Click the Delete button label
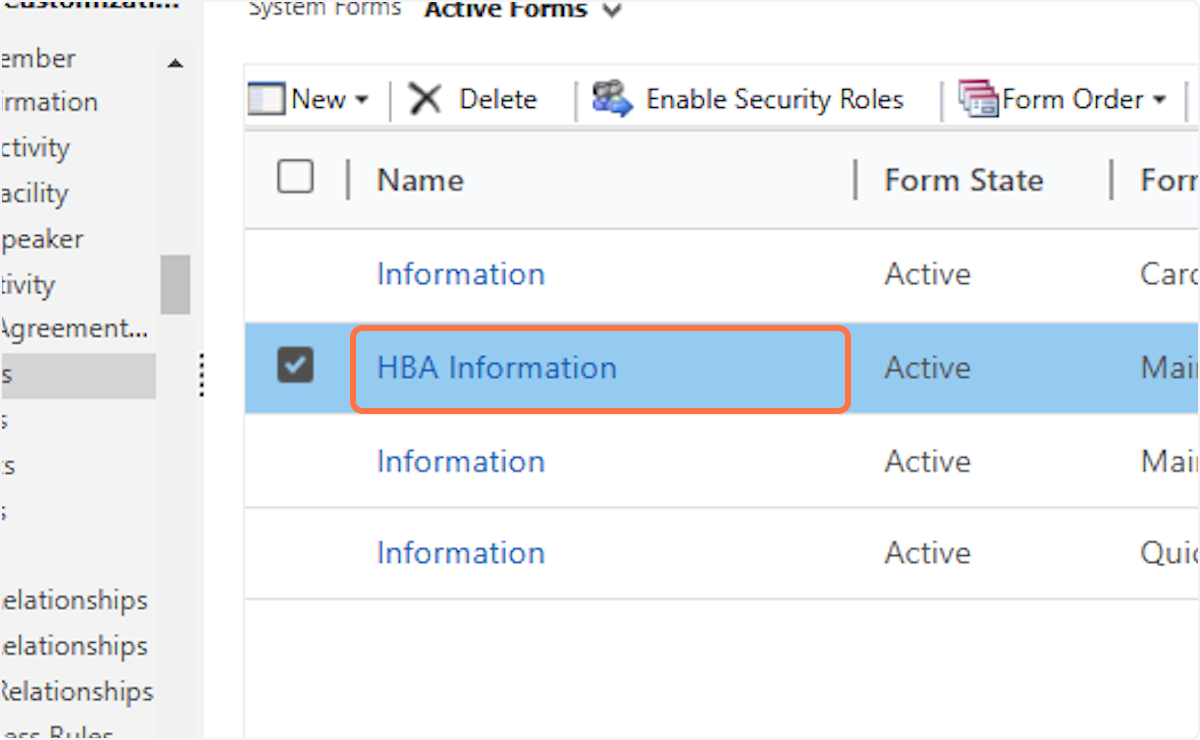 tap(498, 100)
